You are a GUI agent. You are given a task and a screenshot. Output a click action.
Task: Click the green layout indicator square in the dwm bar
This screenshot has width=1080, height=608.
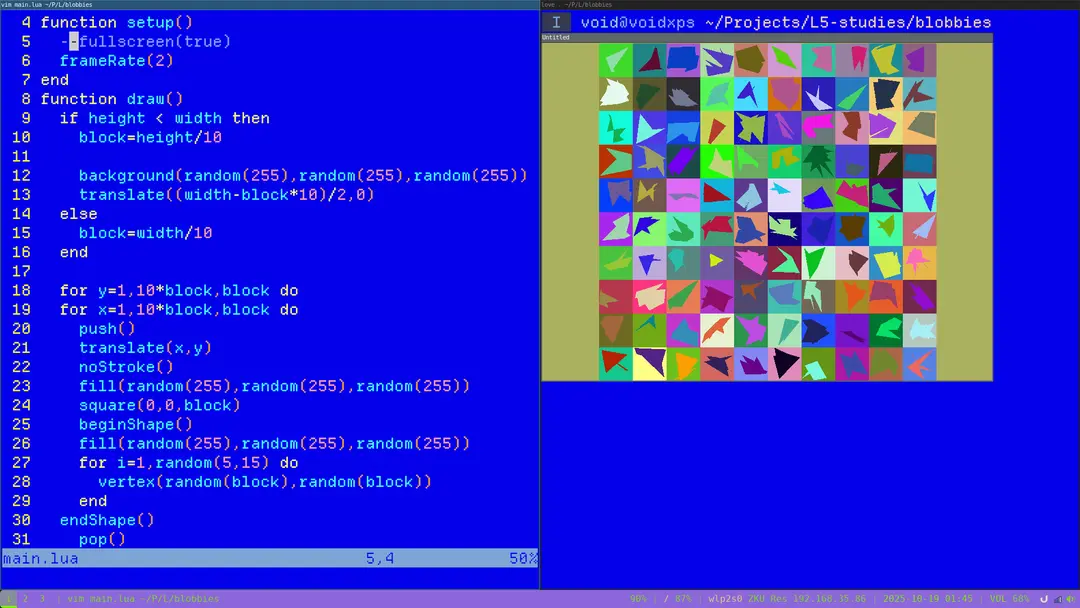(8, 605)
